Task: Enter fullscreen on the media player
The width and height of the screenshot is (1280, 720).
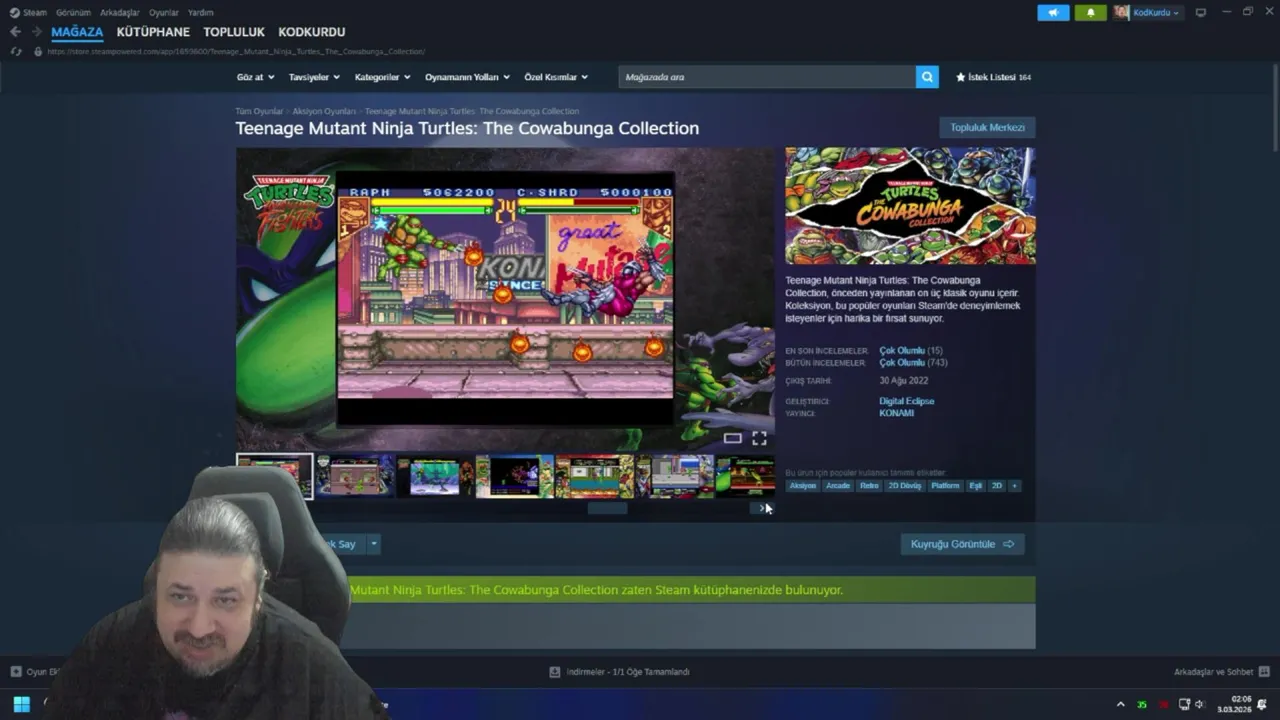Action: pos(759,438)
